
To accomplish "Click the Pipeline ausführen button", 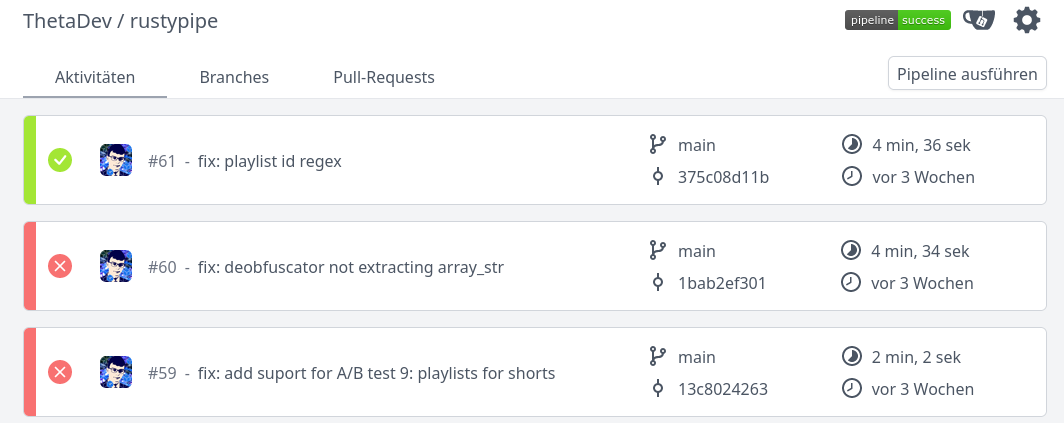I will [x=967, y=73].
